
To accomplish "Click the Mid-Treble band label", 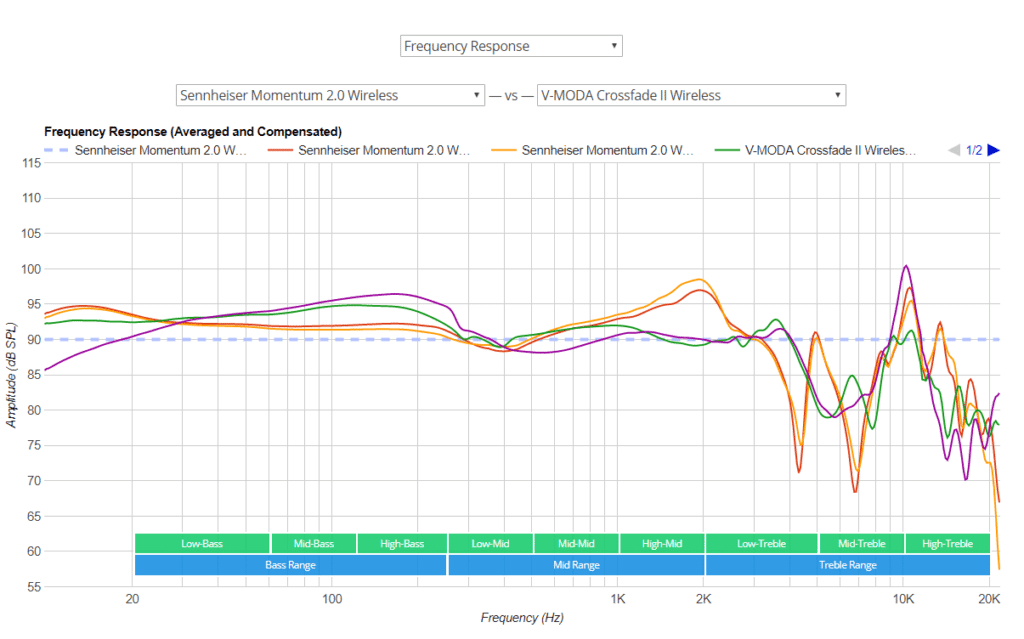I will (862, 544).
